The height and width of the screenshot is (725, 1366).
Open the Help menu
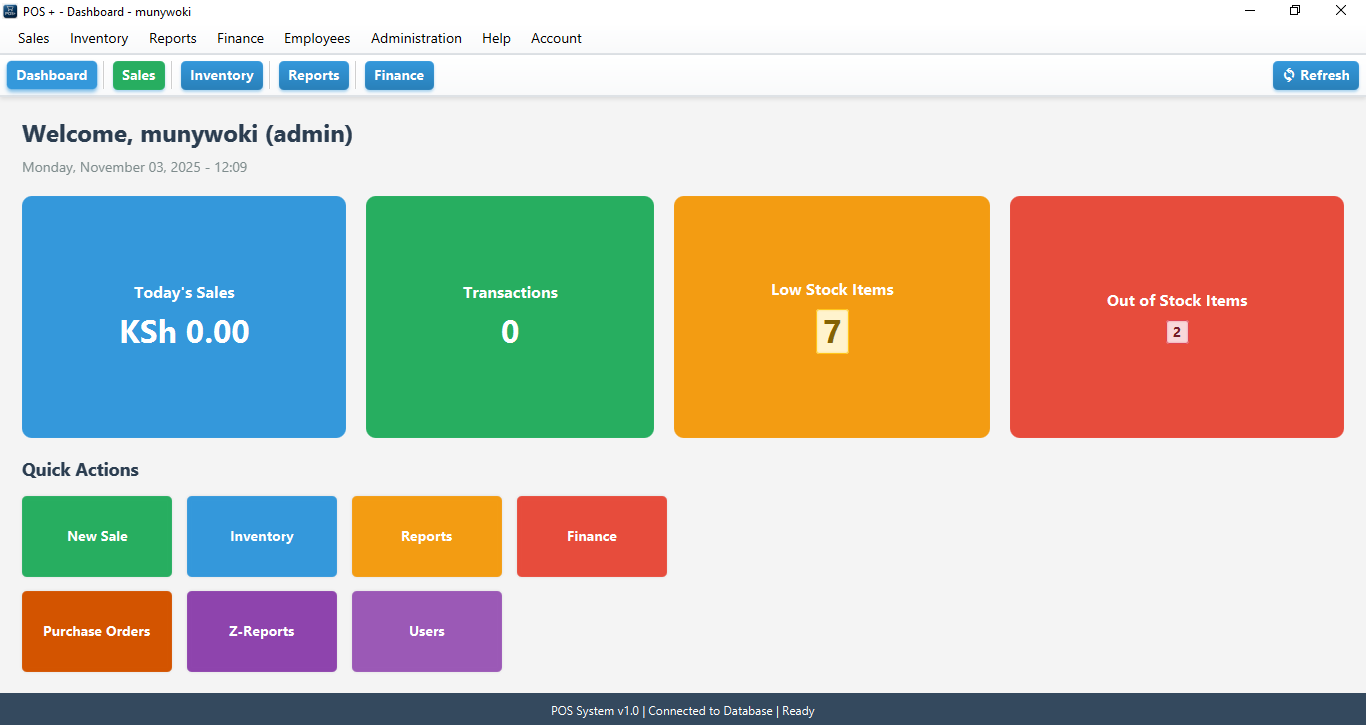pos(496,38)
